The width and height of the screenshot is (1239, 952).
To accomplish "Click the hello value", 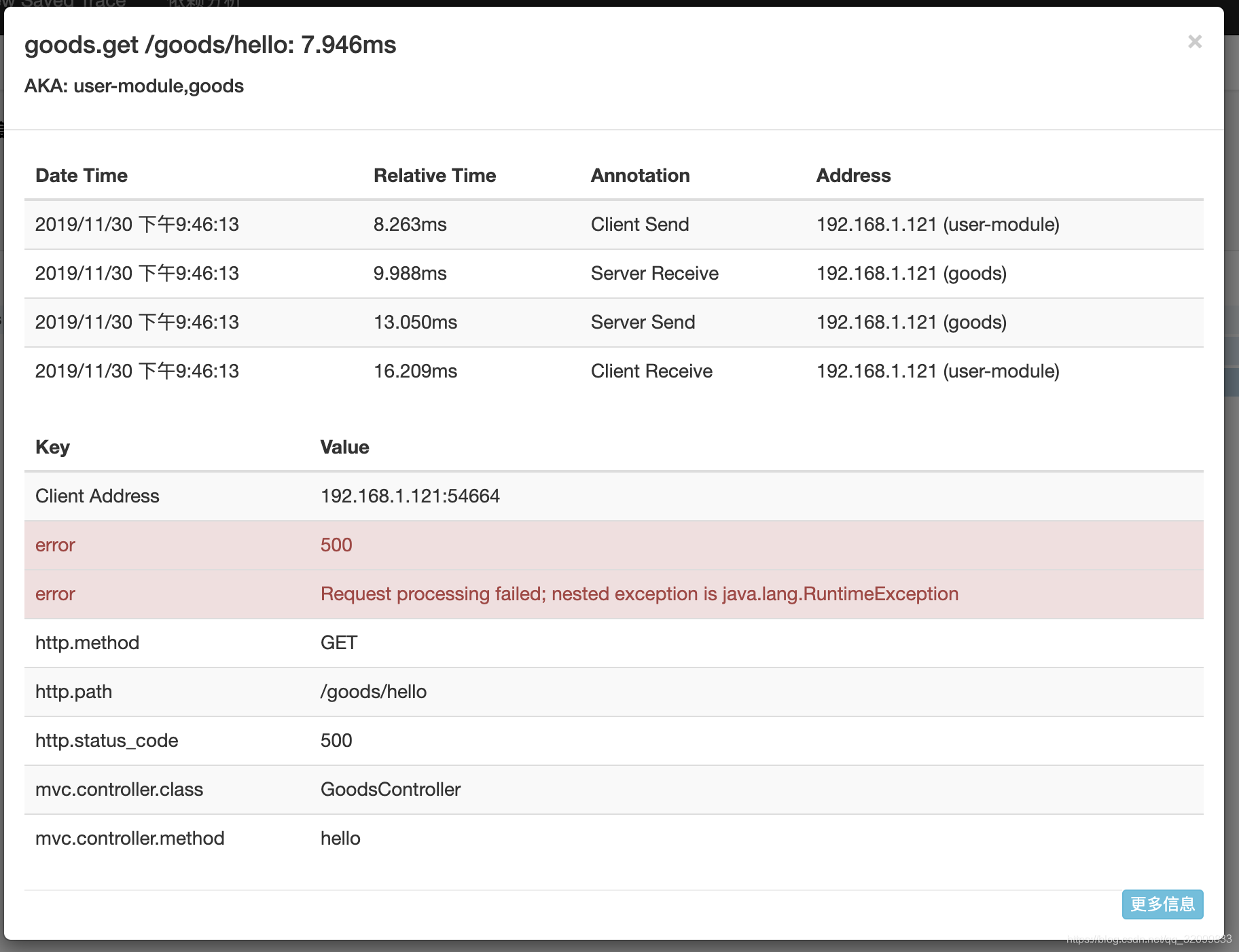I will pos(340,839).
